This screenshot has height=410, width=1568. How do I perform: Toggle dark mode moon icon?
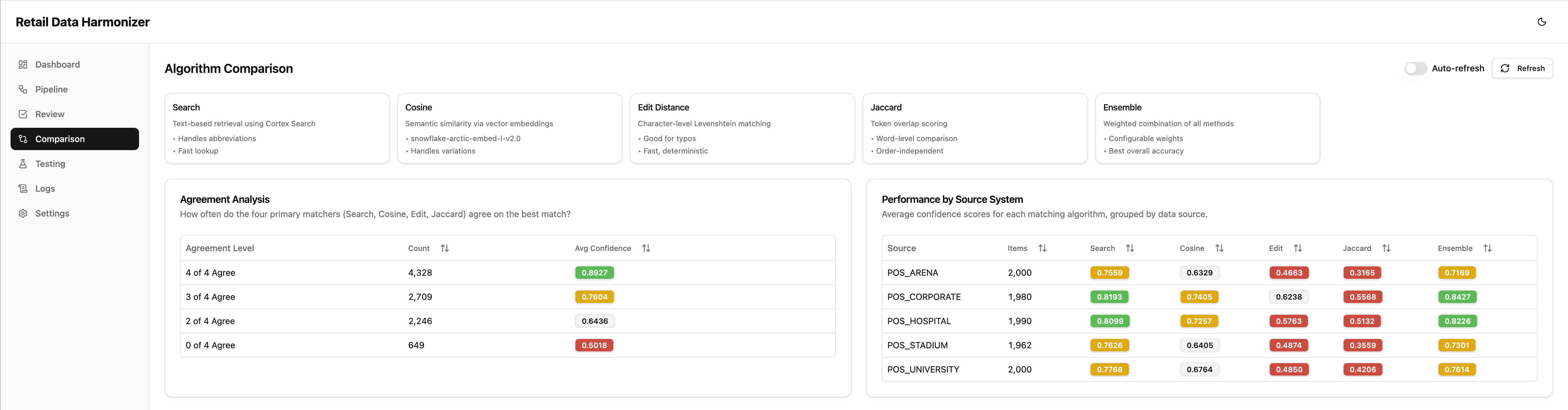(1541, 22)
